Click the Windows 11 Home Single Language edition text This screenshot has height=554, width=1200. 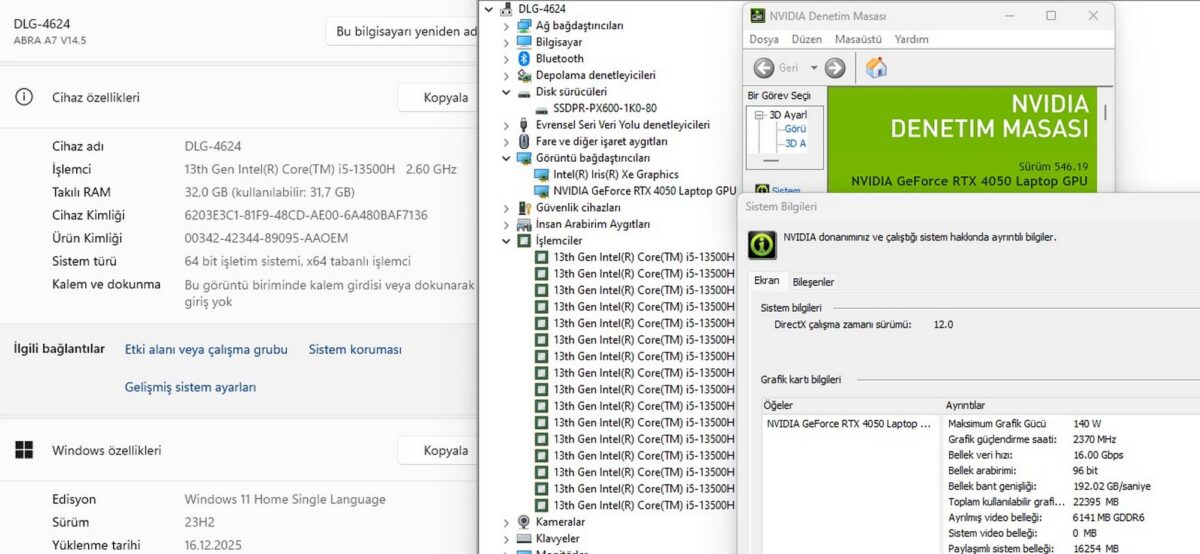[x=285, y=499]
